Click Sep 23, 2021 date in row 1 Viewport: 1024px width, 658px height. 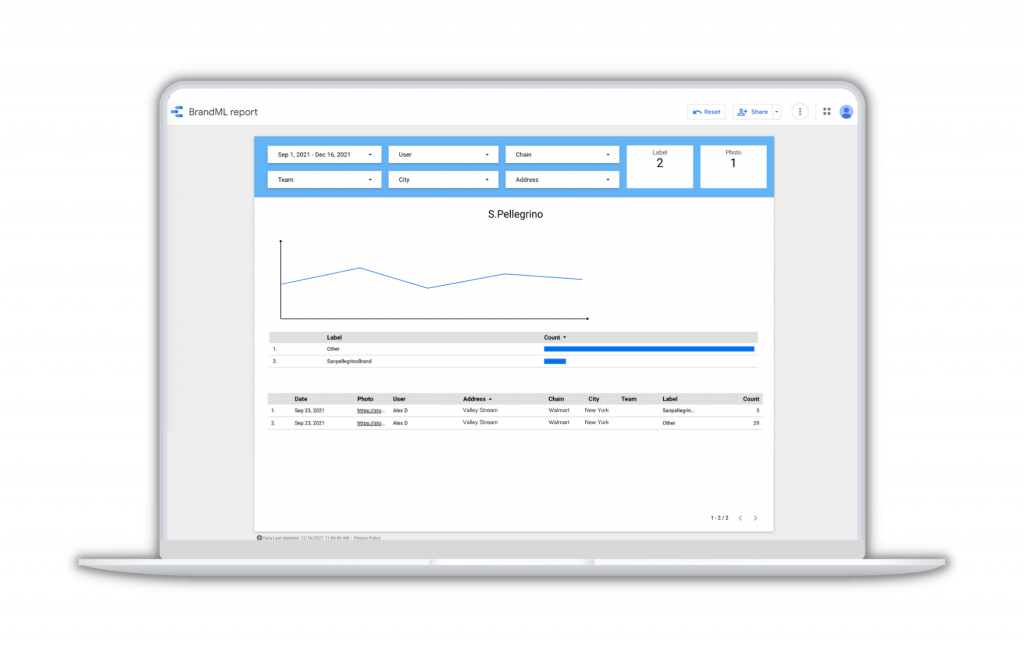[x=309, y=411]
